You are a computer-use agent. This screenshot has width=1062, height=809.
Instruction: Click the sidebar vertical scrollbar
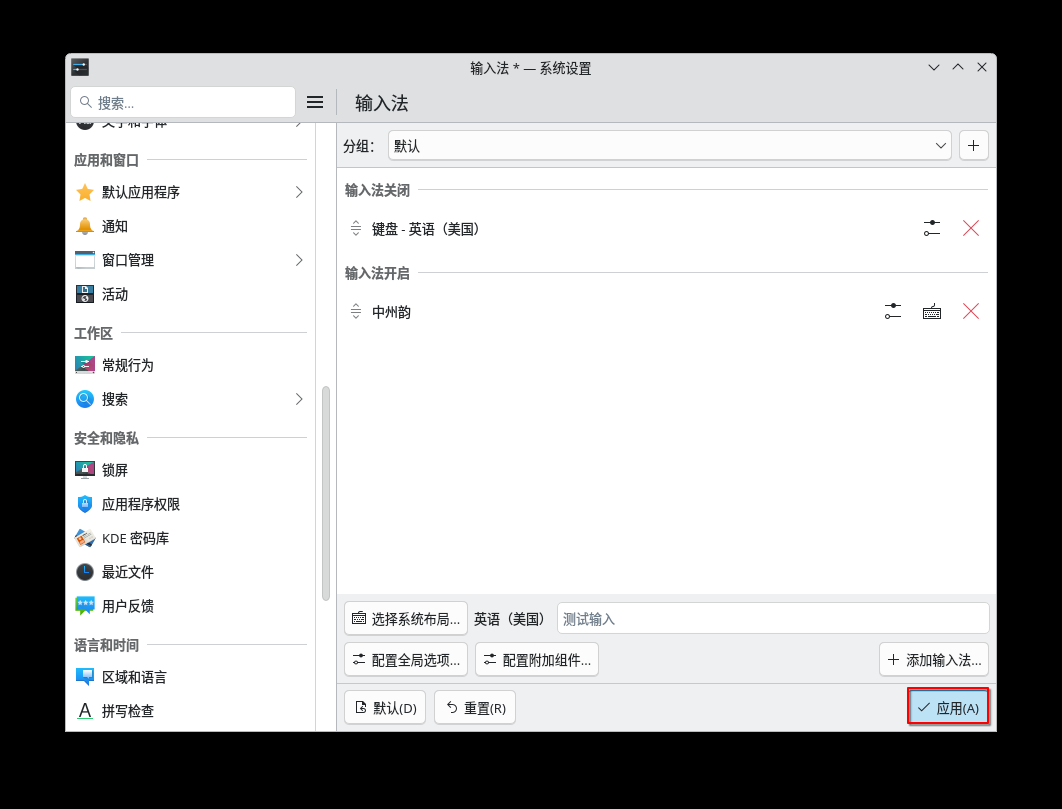click(x=326, y=493)
